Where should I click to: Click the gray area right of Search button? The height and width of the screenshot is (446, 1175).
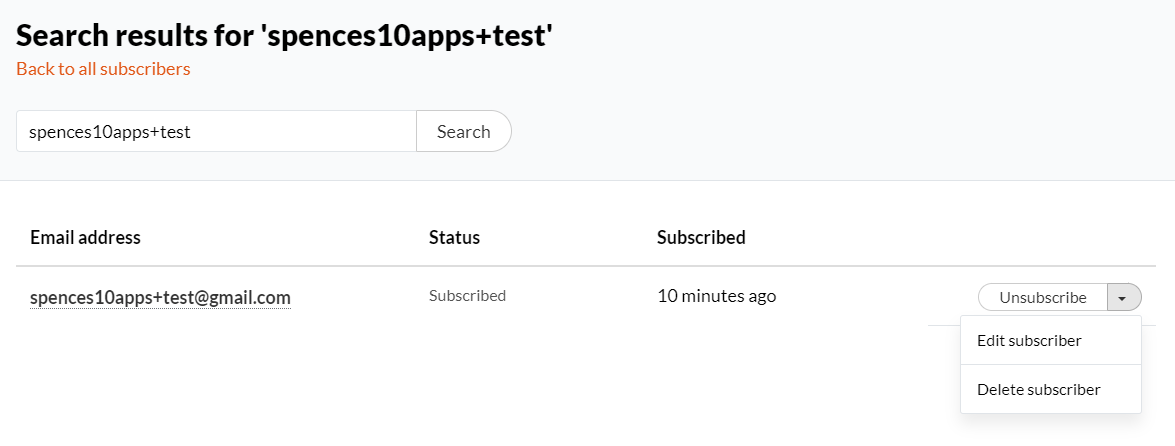800,131
